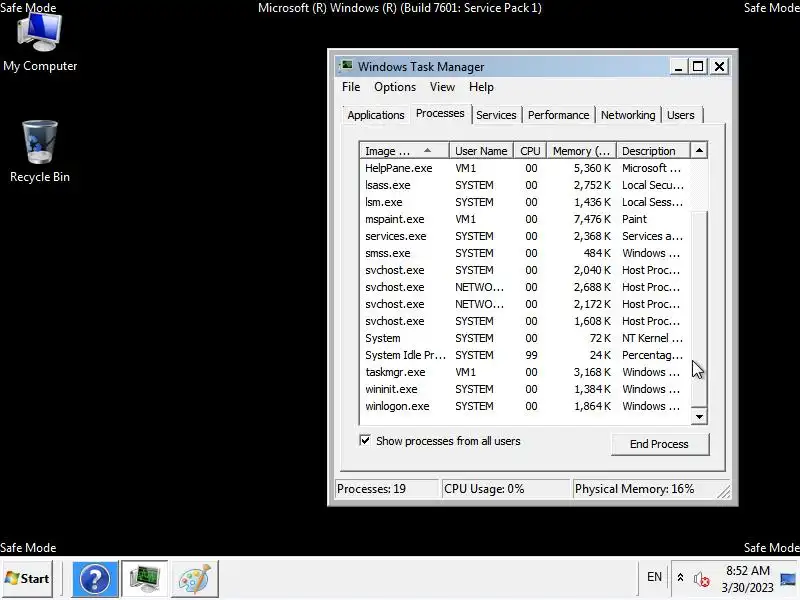This screenshot has height=600, width=800.
Task: Switch to the Applications tab
Action: click(x=376, y=115)
